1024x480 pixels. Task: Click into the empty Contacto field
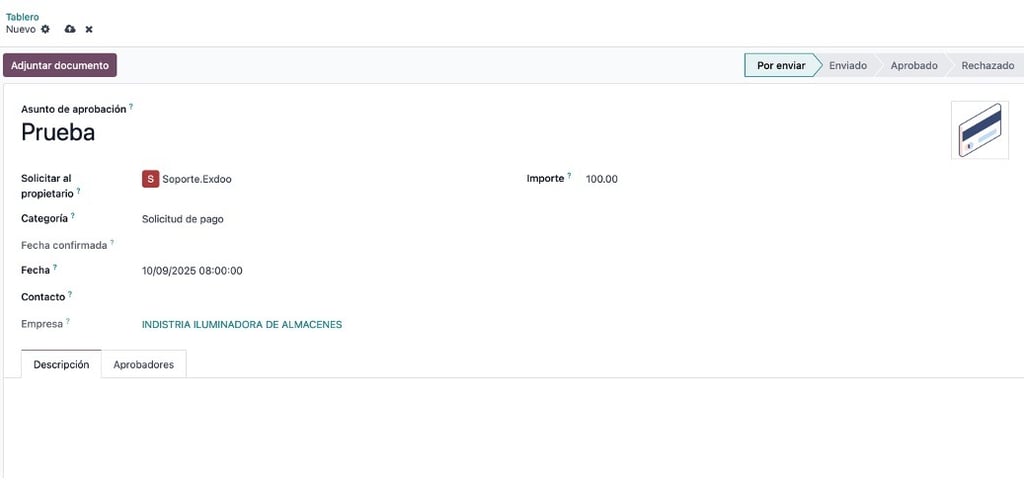(x=323, y=297)
